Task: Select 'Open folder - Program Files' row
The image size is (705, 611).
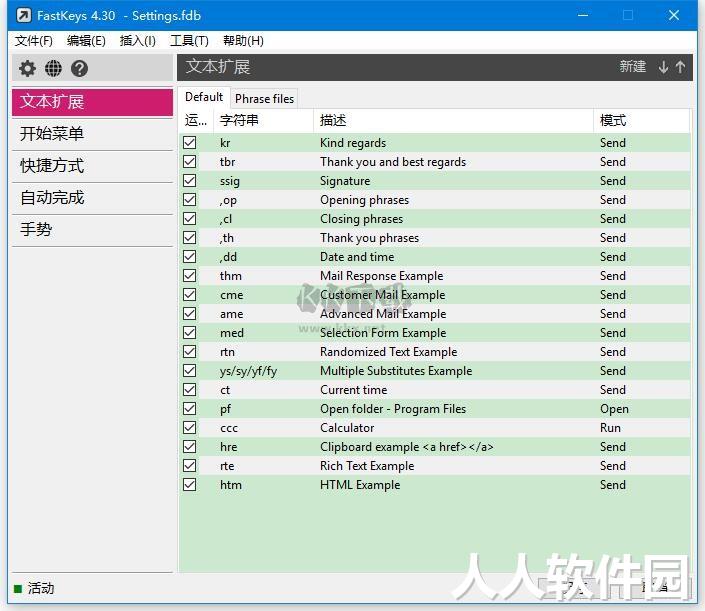Action: tap(434, 409)
